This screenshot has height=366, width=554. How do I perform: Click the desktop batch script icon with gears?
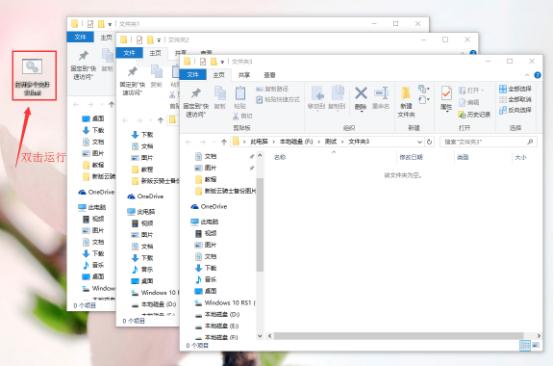(x=32, y=66)
